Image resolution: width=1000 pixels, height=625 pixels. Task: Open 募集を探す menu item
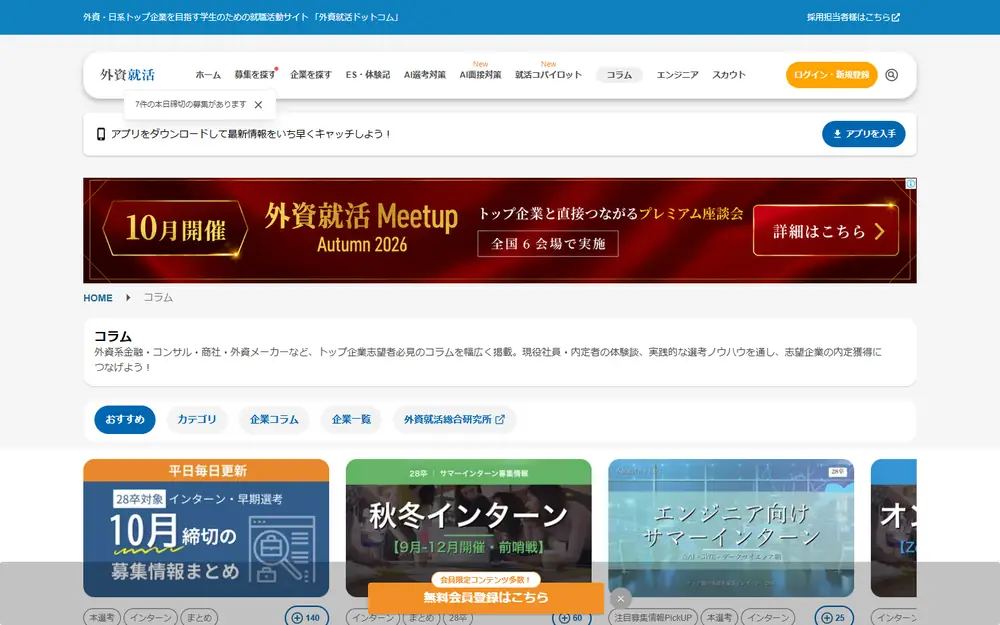pyautogui.click(x=255, y=75)
